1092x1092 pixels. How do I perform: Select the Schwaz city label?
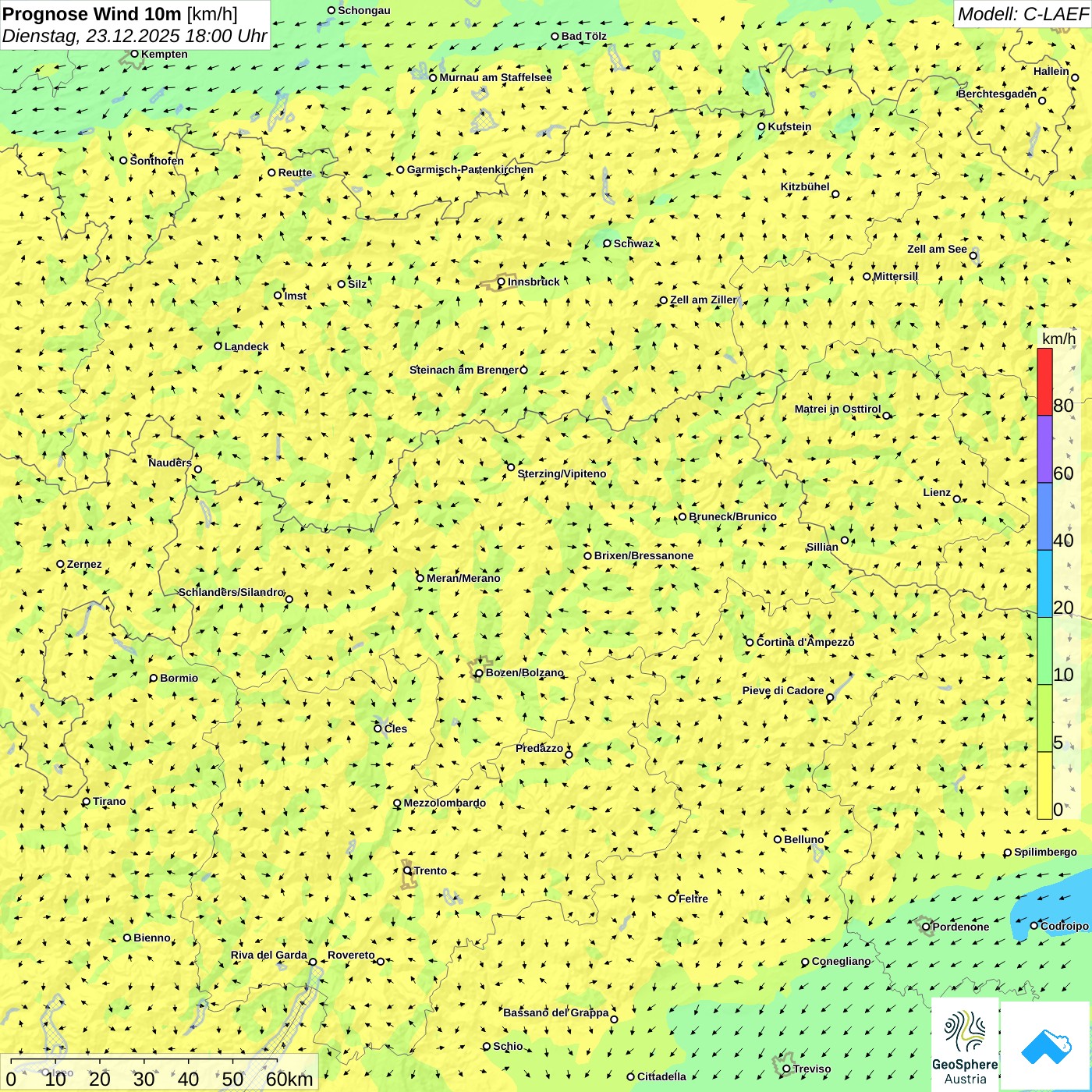point(633,243)
